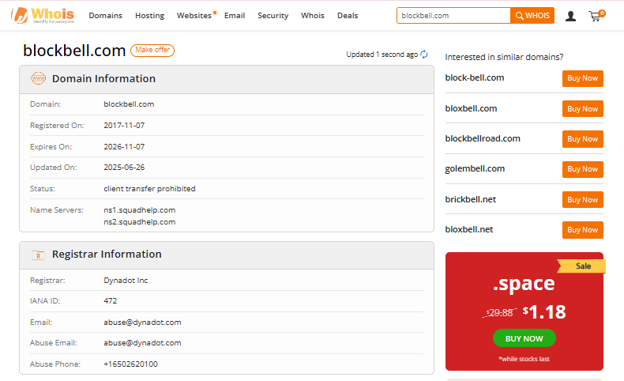Open the user account icon

coord(571,16)
